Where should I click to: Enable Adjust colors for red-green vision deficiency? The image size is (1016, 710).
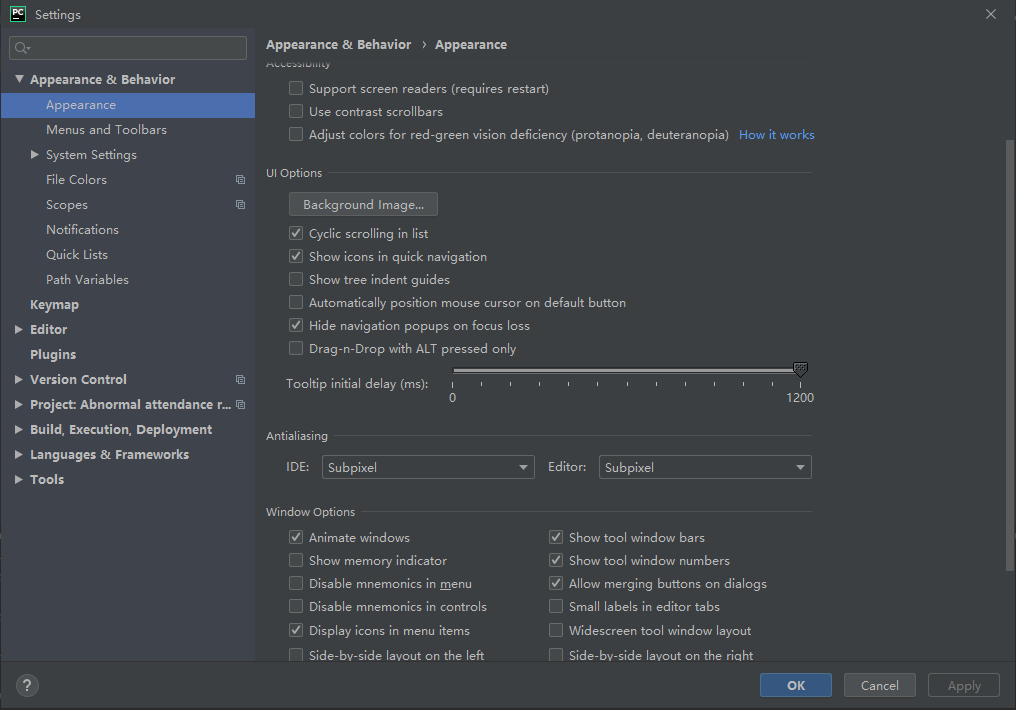(x=295, y=134)
